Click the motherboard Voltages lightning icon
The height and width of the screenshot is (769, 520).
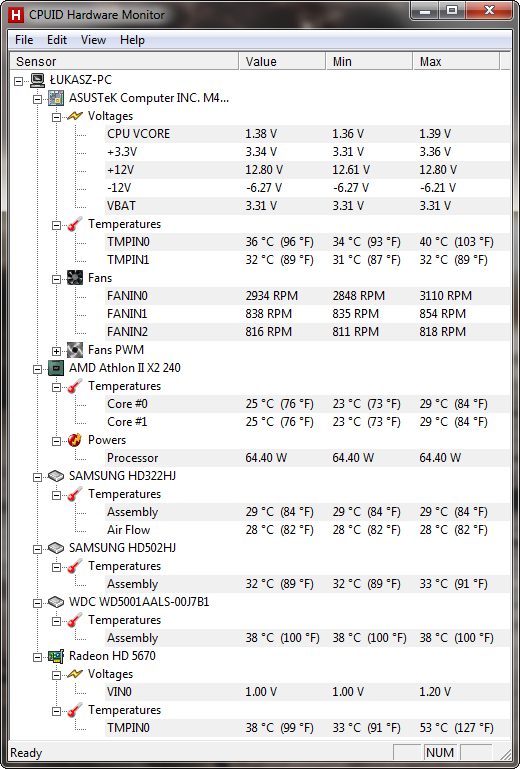tap(75, 116)
